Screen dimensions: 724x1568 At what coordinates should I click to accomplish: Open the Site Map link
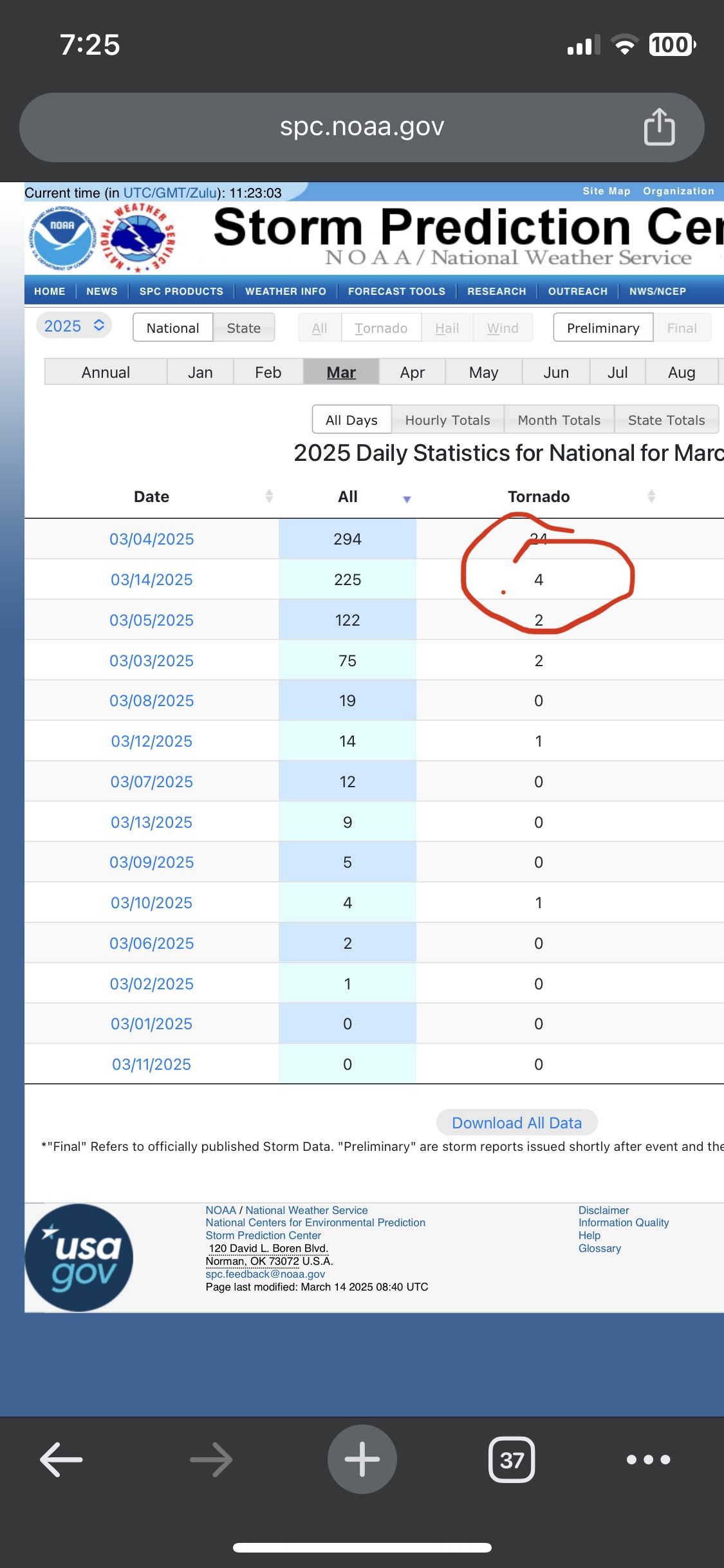point(606,191)
